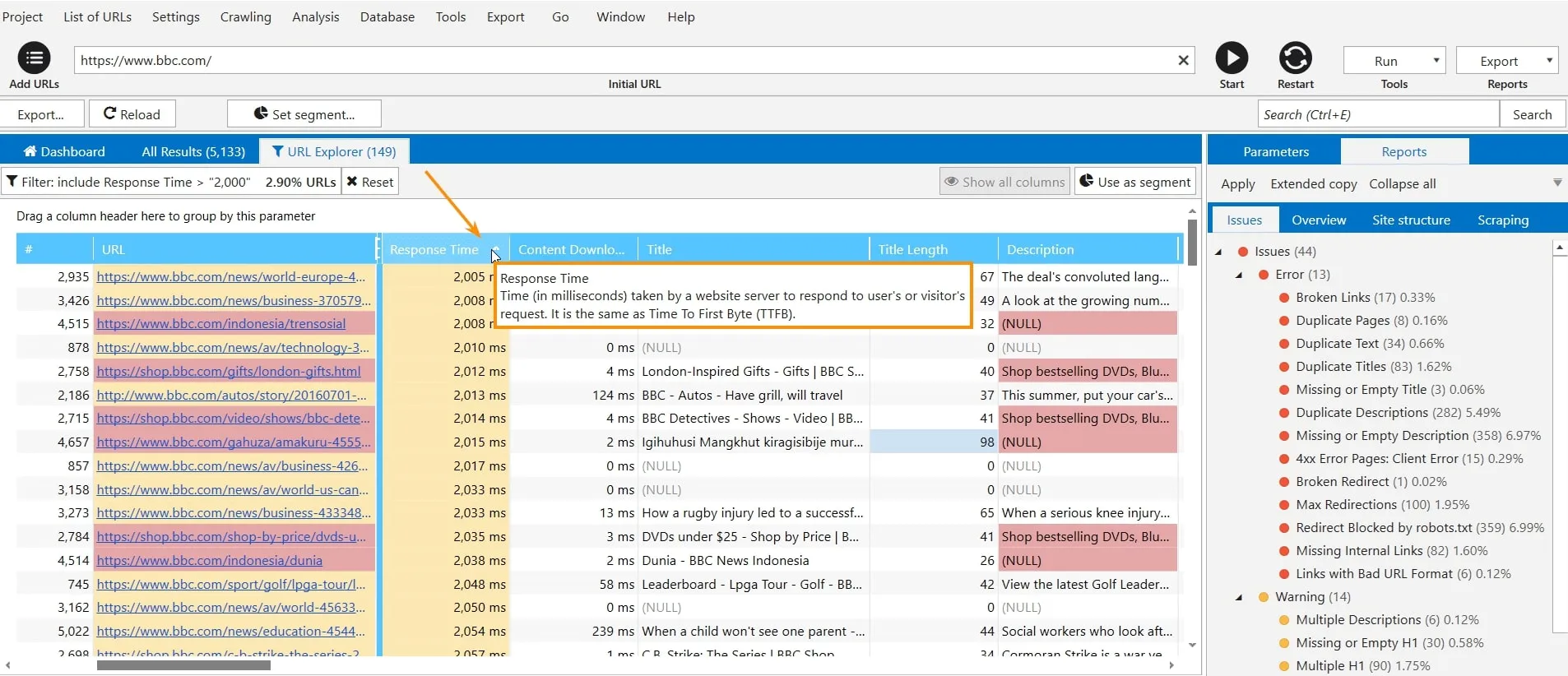Open the shop.bbc.com london-gifts link
The image size is (1568, 676).
coord(229,371)
